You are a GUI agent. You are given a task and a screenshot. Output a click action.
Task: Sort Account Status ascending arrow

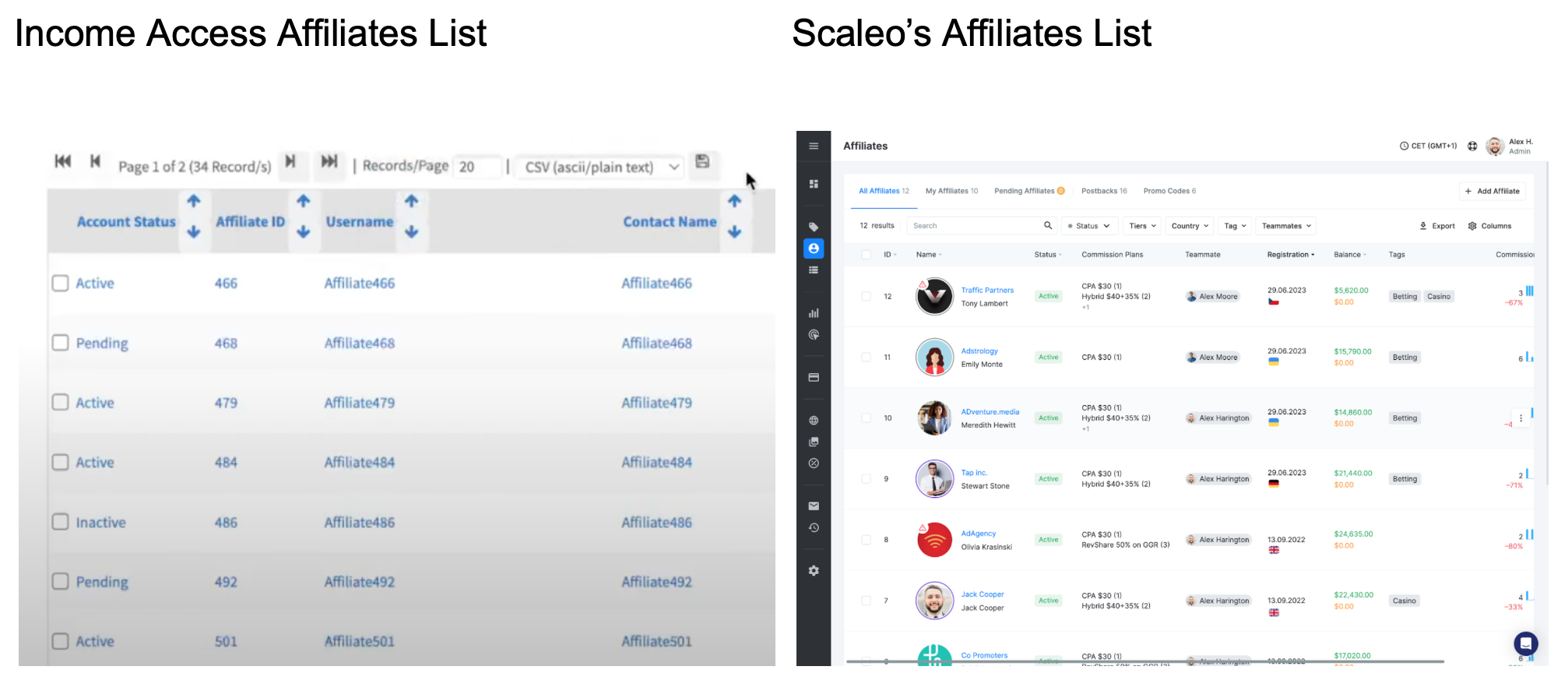pyautogui.click(x=194, y=201)
